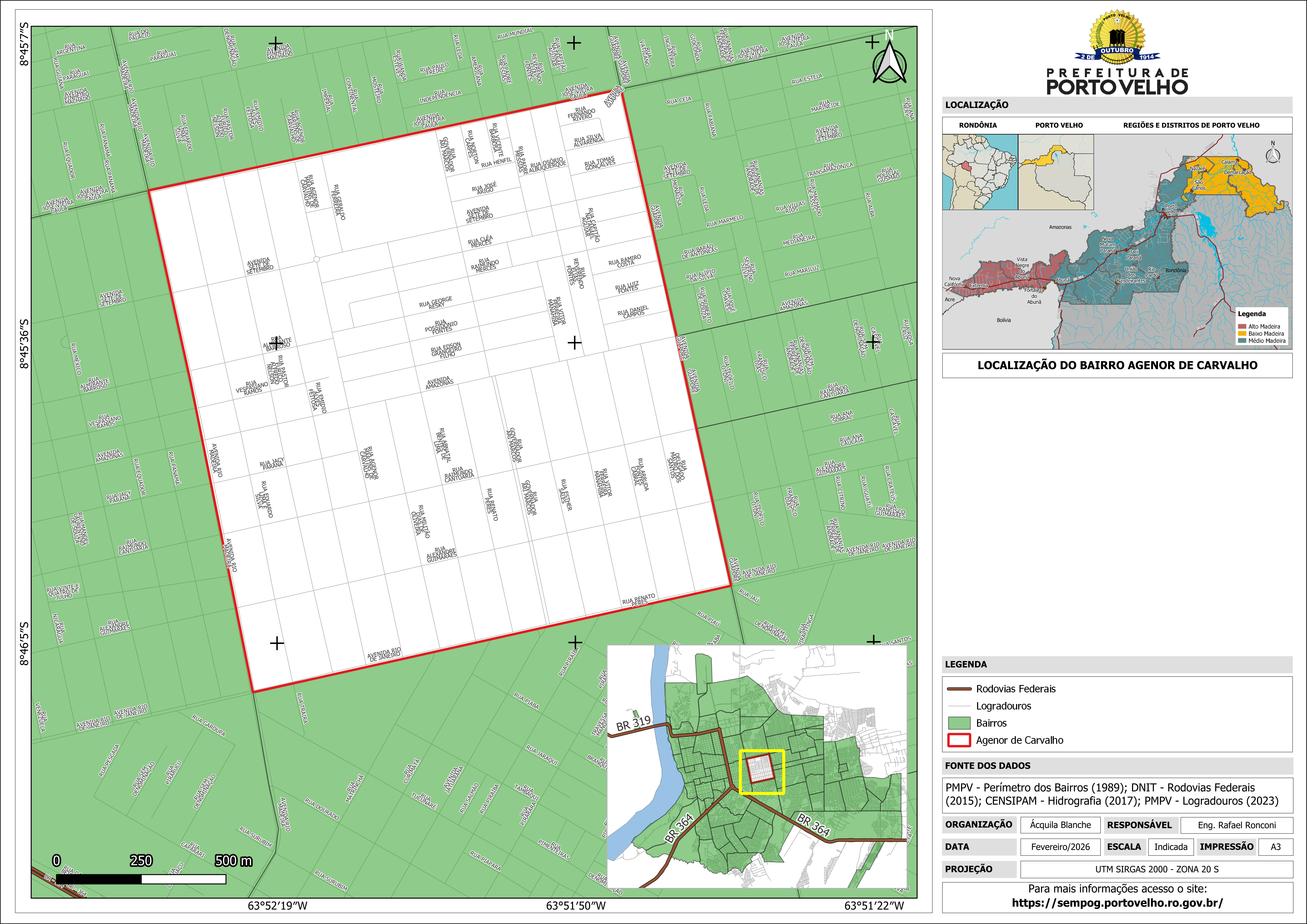This screenshot has width=1307, height=924.
Task: Click the thin Logradouros line symbol
Action: pyautogui.click(x=959, y=706)
